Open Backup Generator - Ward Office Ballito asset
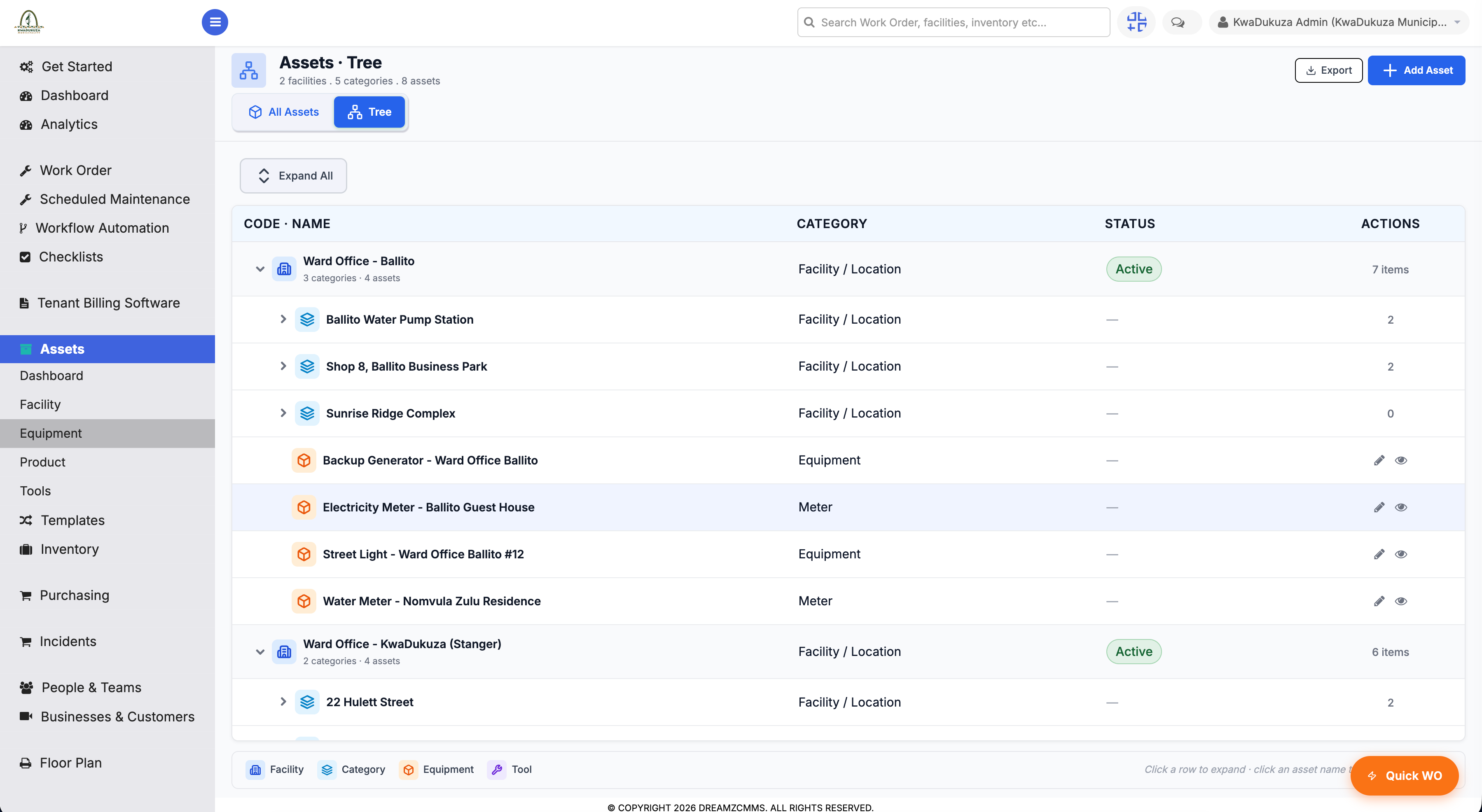This screenshot has height=812, width=1482. coord(430,460)
